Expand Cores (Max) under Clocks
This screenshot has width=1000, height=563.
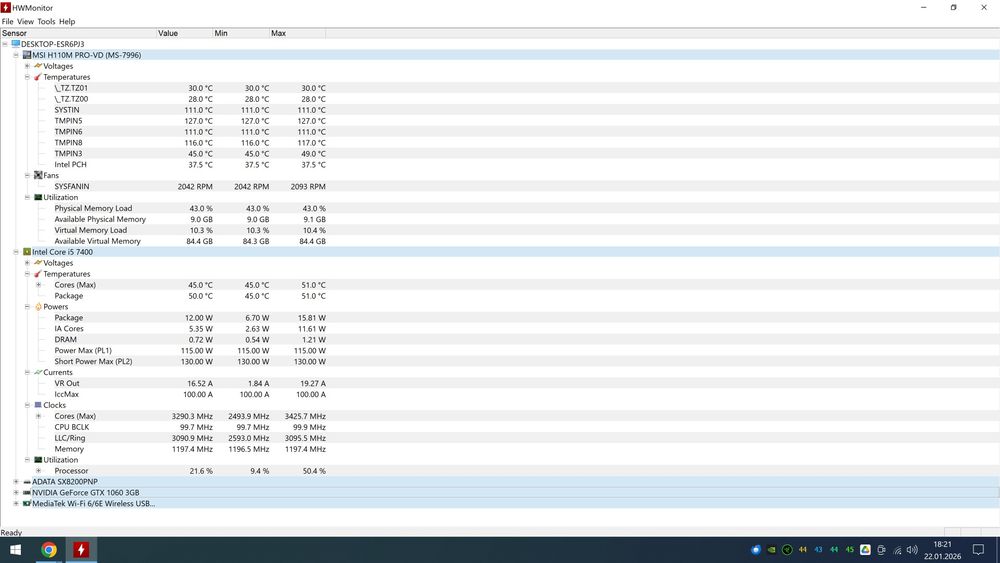(38, 416)
